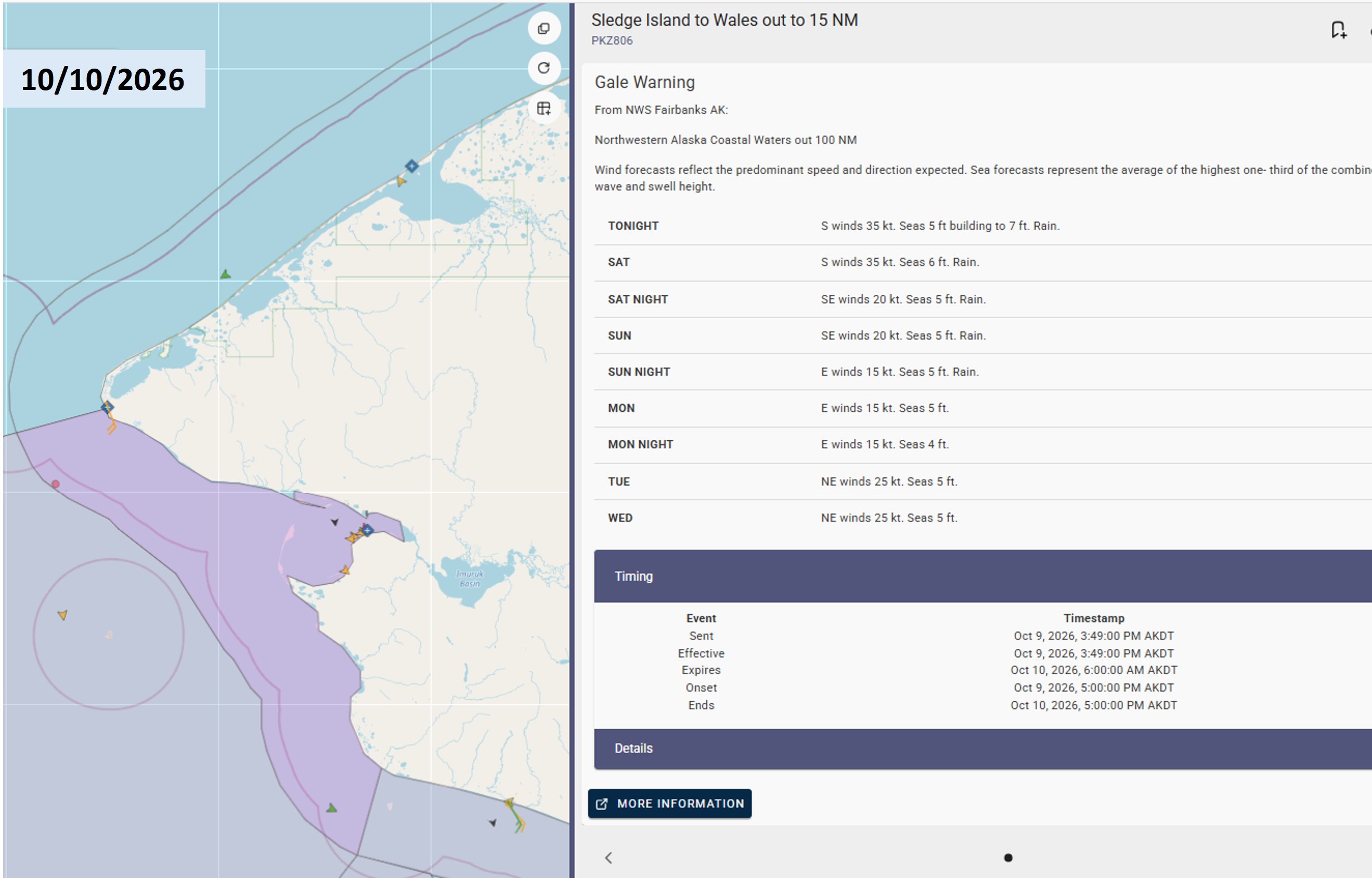Click the SUN NIGHT forecast row label

point(639,372)
